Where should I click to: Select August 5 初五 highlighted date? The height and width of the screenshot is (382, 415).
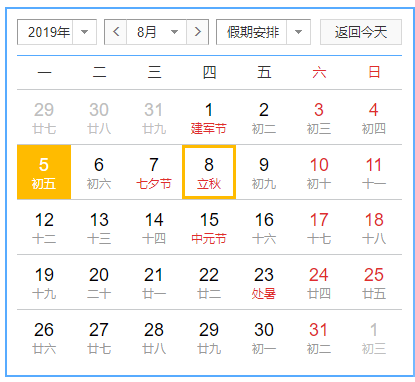[x=44, y=172]
